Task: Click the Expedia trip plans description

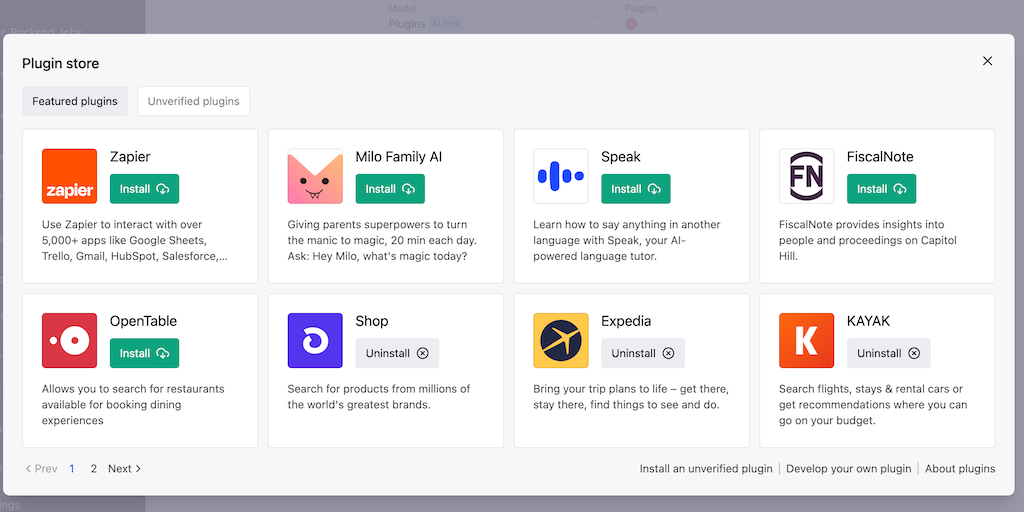Action: 631,397
